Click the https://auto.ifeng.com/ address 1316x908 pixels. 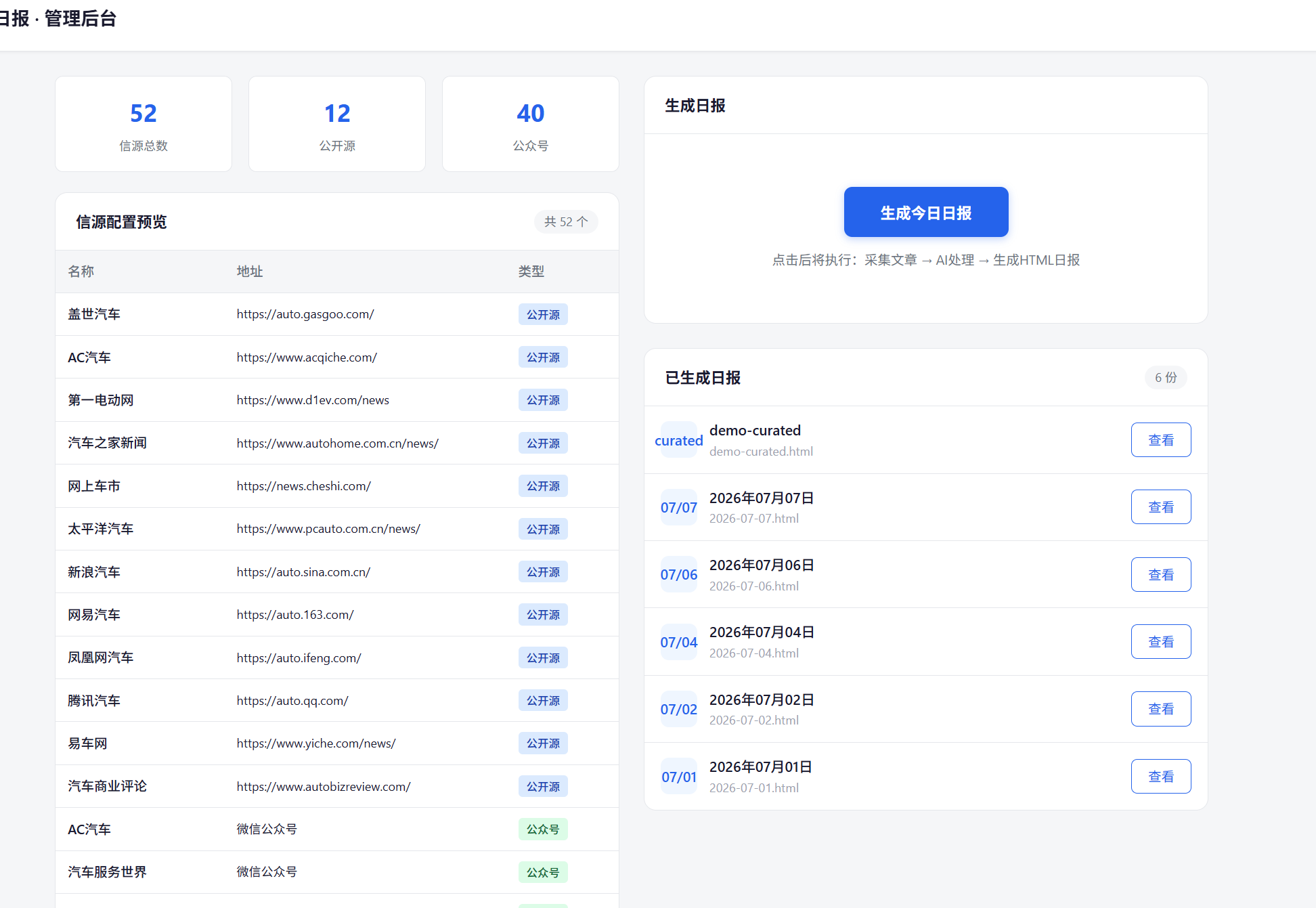point(299,657)
